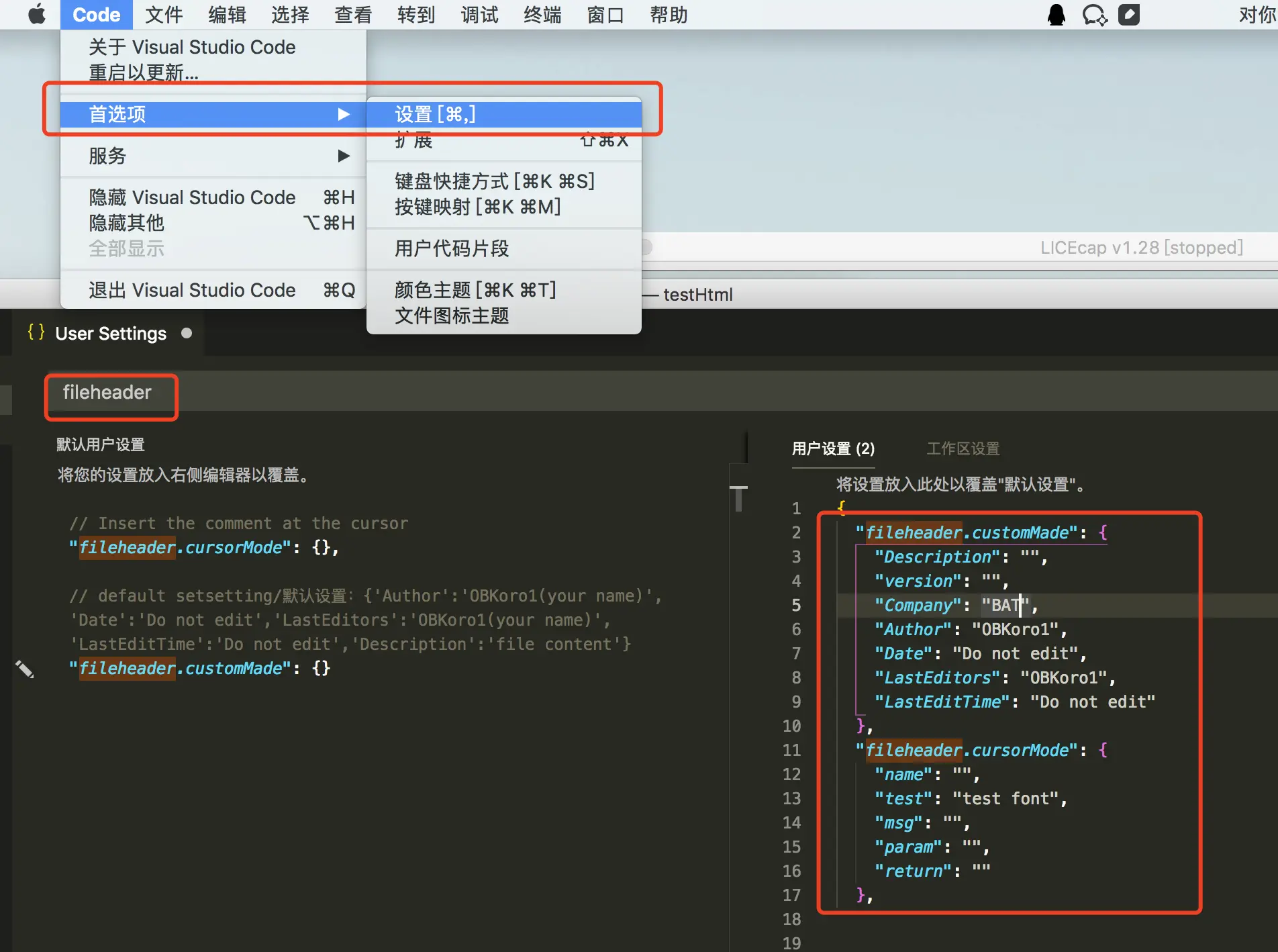Choose 重启以更新…

213,73
